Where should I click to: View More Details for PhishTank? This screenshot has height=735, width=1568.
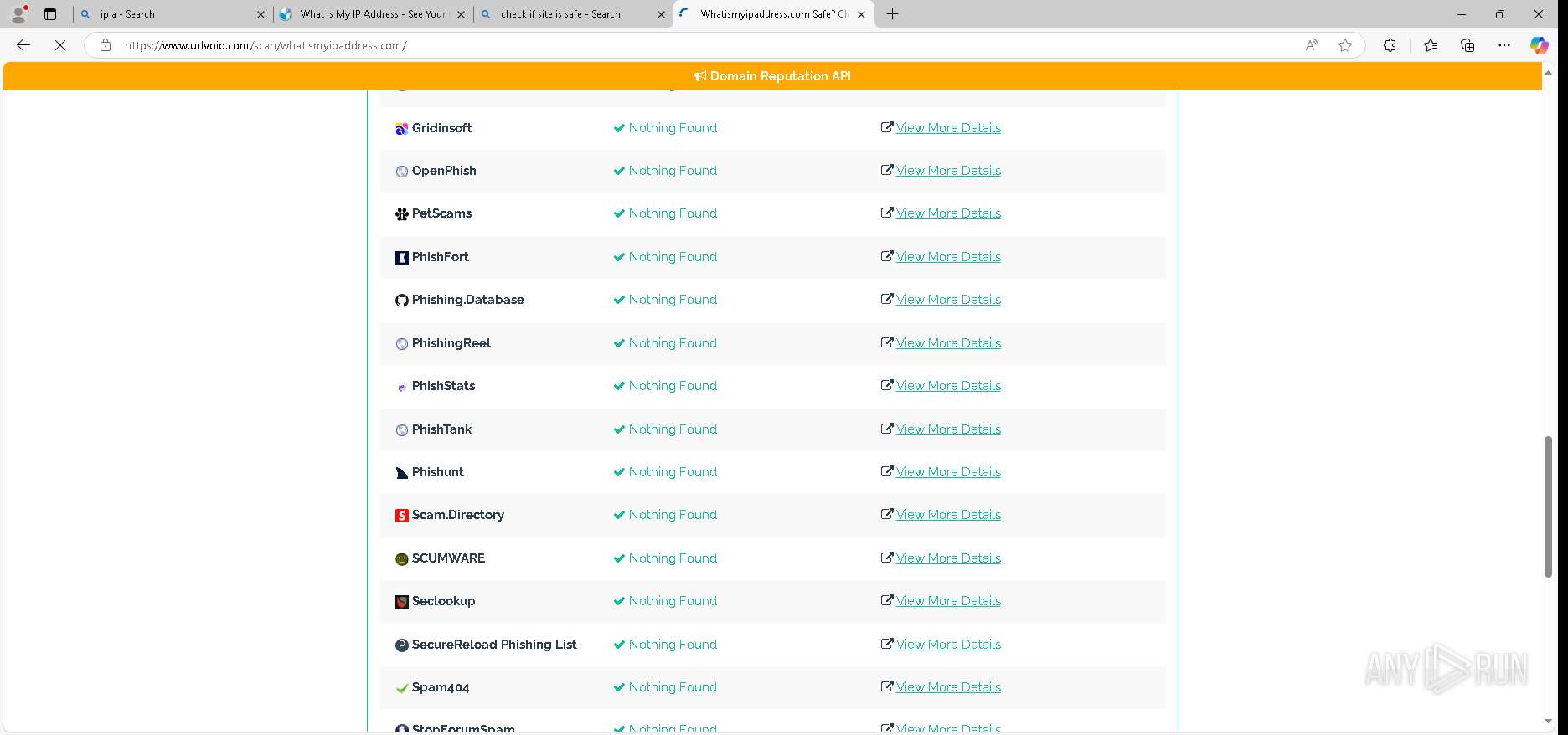948,429
